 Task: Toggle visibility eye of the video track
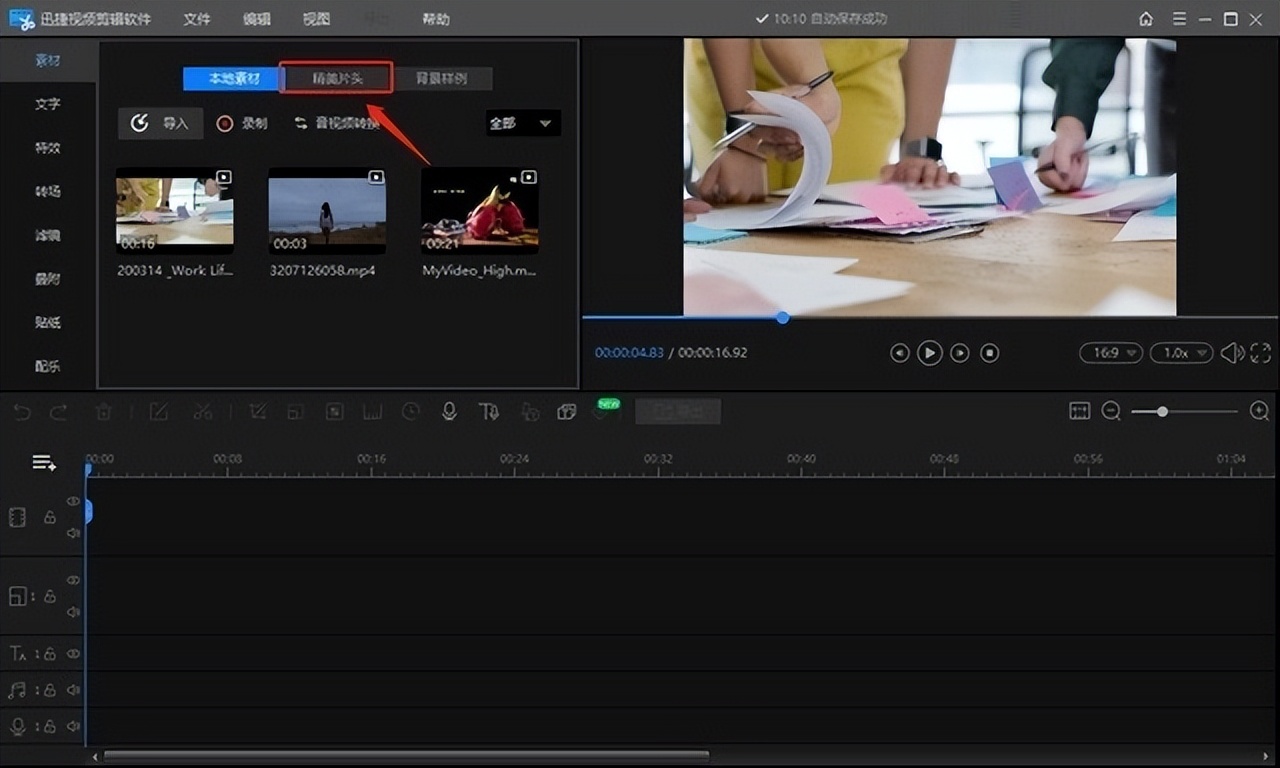tap(73, 501)
